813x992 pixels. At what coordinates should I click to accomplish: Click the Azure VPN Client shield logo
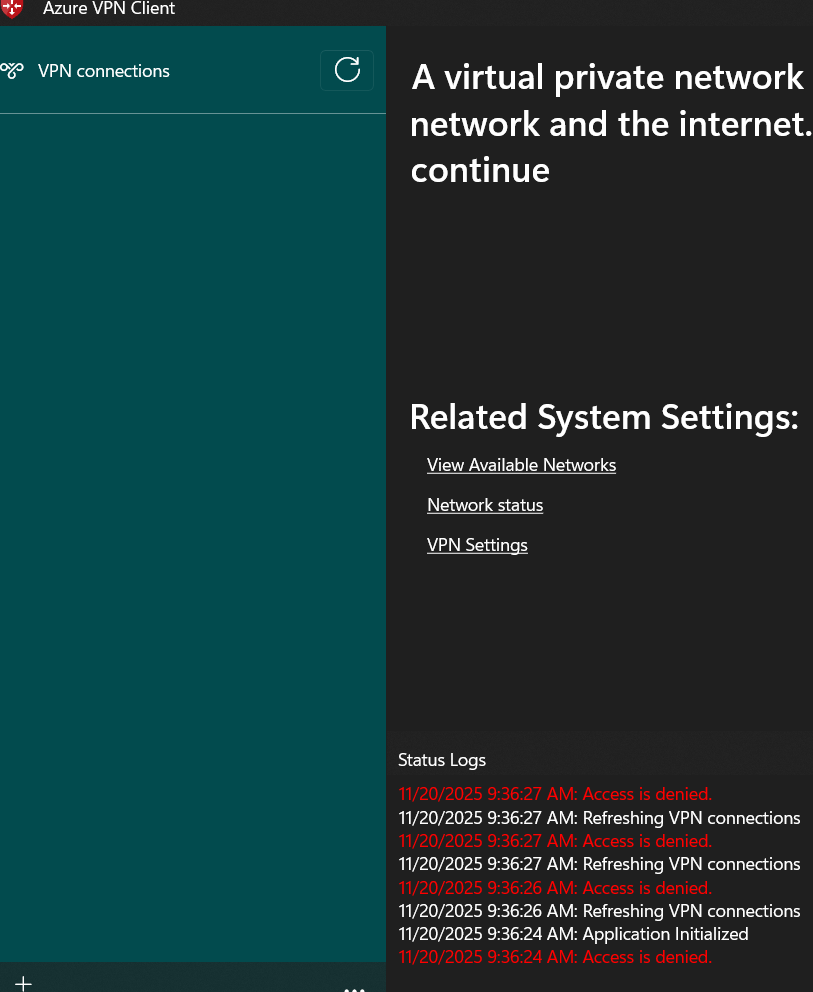coord(12,9)
